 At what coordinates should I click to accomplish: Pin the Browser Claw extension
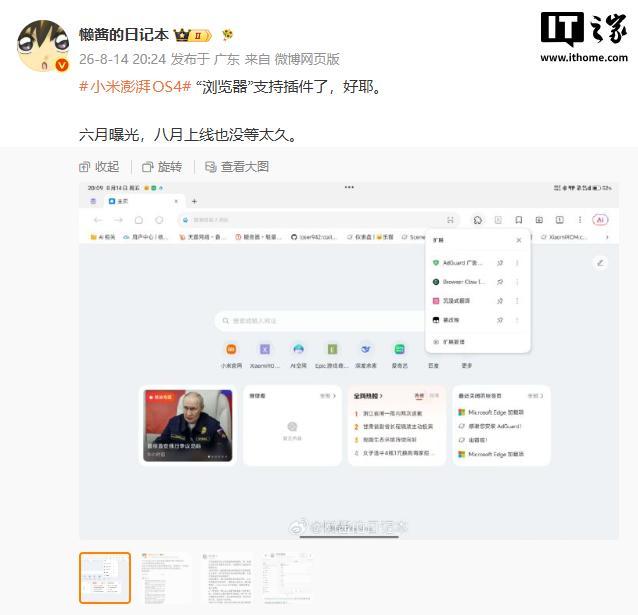(x=500, y=282)
